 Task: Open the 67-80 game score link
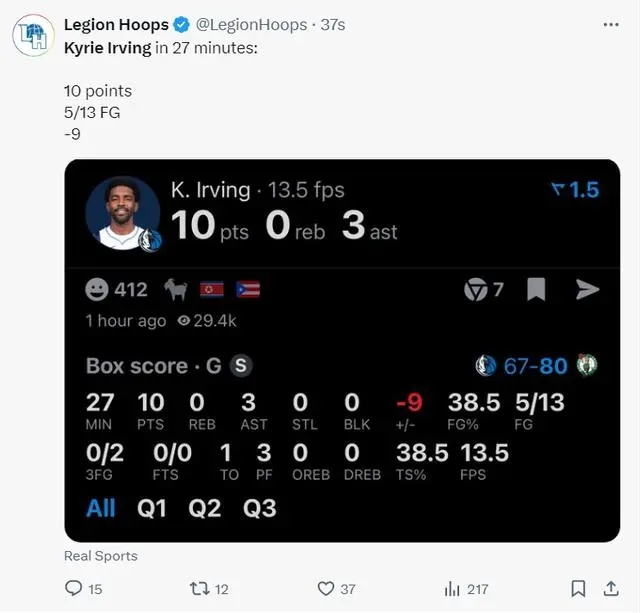(x=535, y=366)
